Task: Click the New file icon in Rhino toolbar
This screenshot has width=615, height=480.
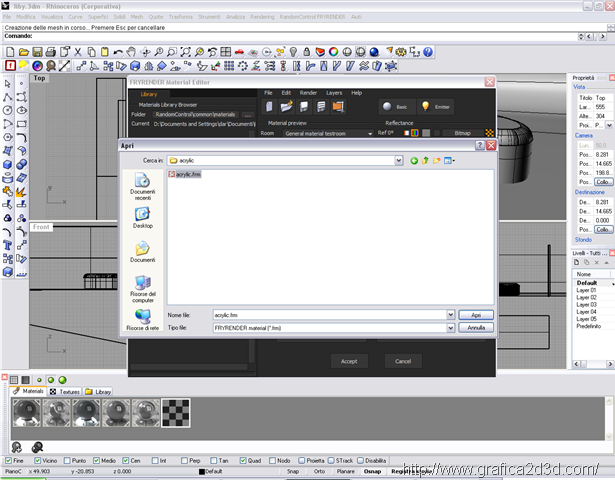Action: click(10, 52)
